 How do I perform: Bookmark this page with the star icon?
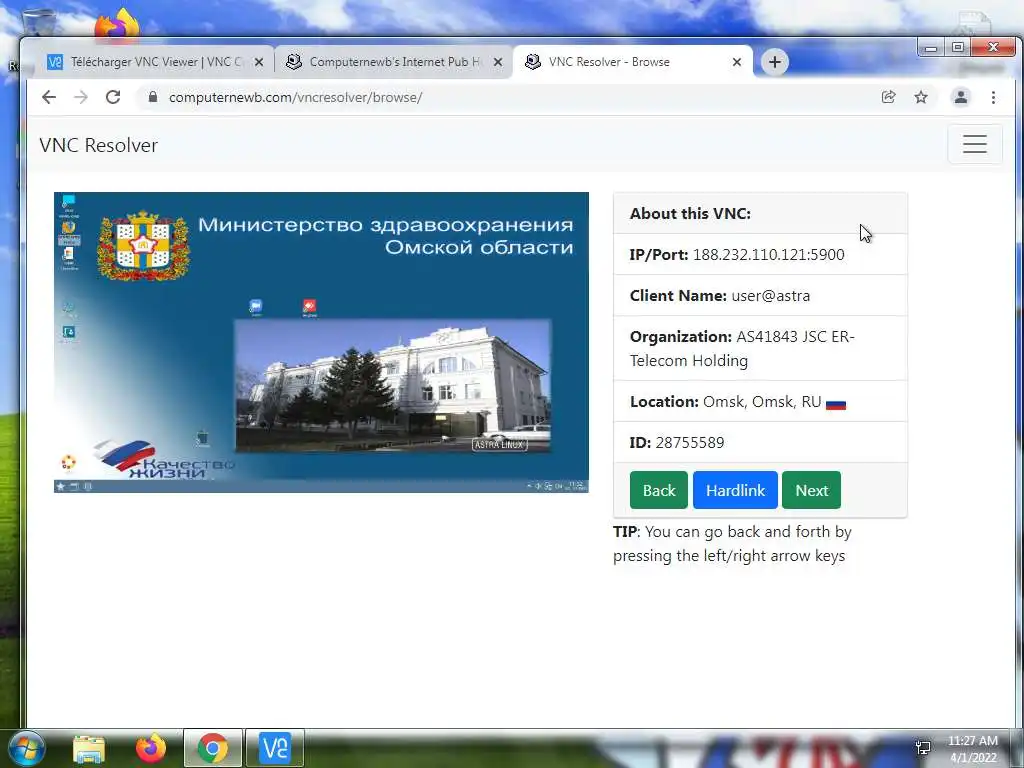pos(921,97)
